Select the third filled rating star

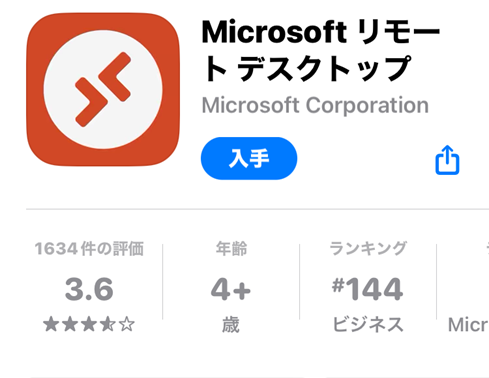(x=89, y=324)
